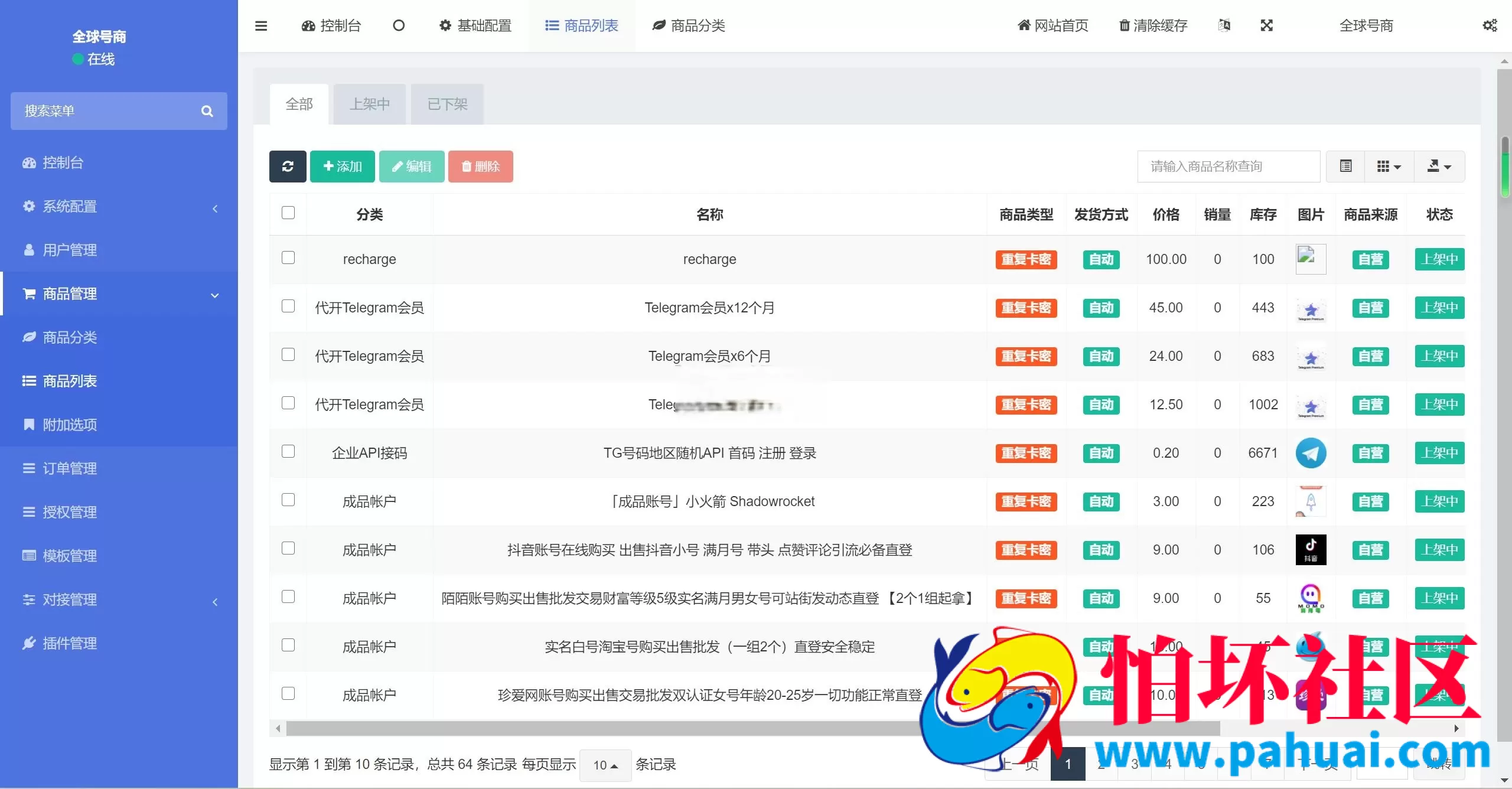Toggle fullscreen using the expand arrows icon
This screenshot has width=1512, height=789.
click(x=1266, y=25)
